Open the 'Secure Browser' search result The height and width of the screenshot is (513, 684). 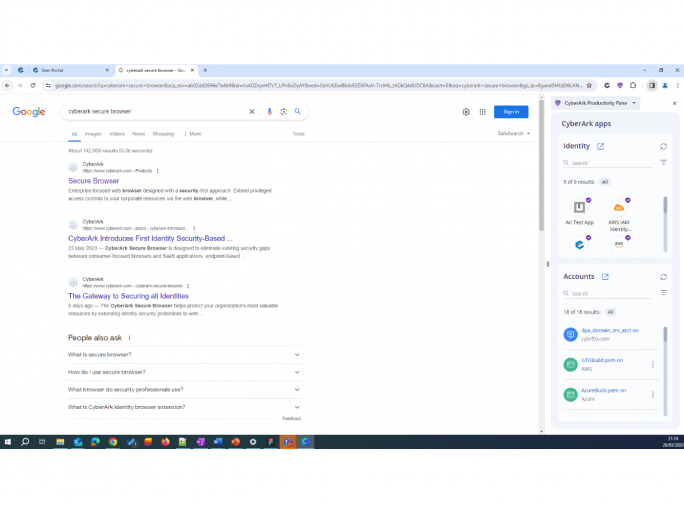[x=93, y=181]
